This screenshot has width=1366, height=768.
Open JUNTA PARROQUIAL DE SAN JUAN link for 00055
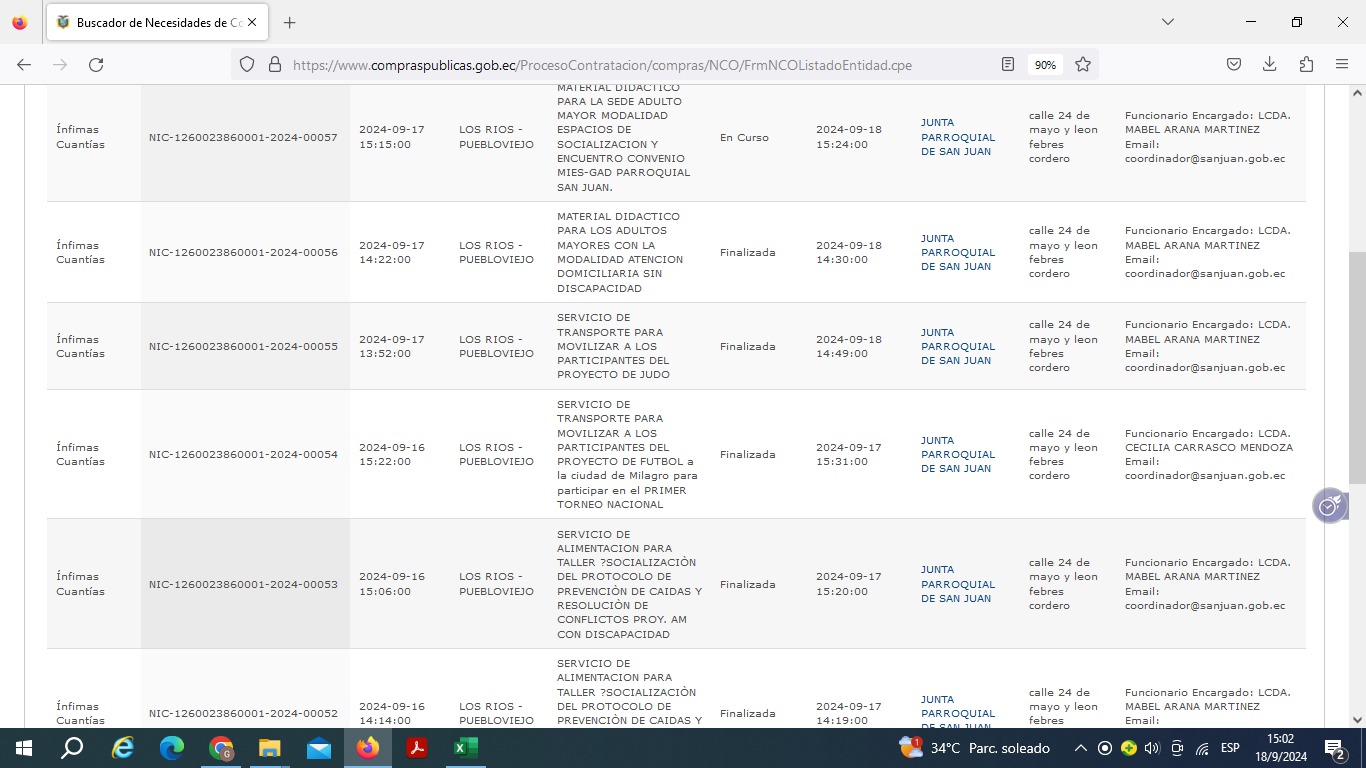coord(957,346)
